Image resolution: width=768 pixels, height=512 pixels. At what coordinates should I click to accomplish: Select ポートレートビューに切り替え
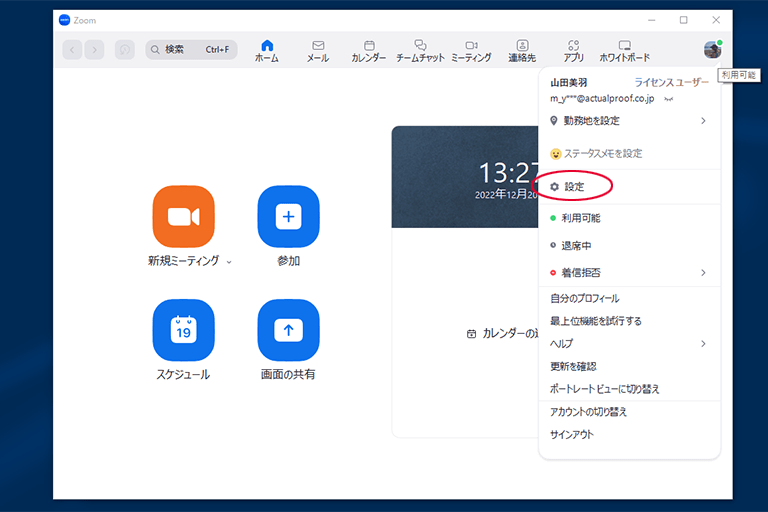[x=629, y=389]
